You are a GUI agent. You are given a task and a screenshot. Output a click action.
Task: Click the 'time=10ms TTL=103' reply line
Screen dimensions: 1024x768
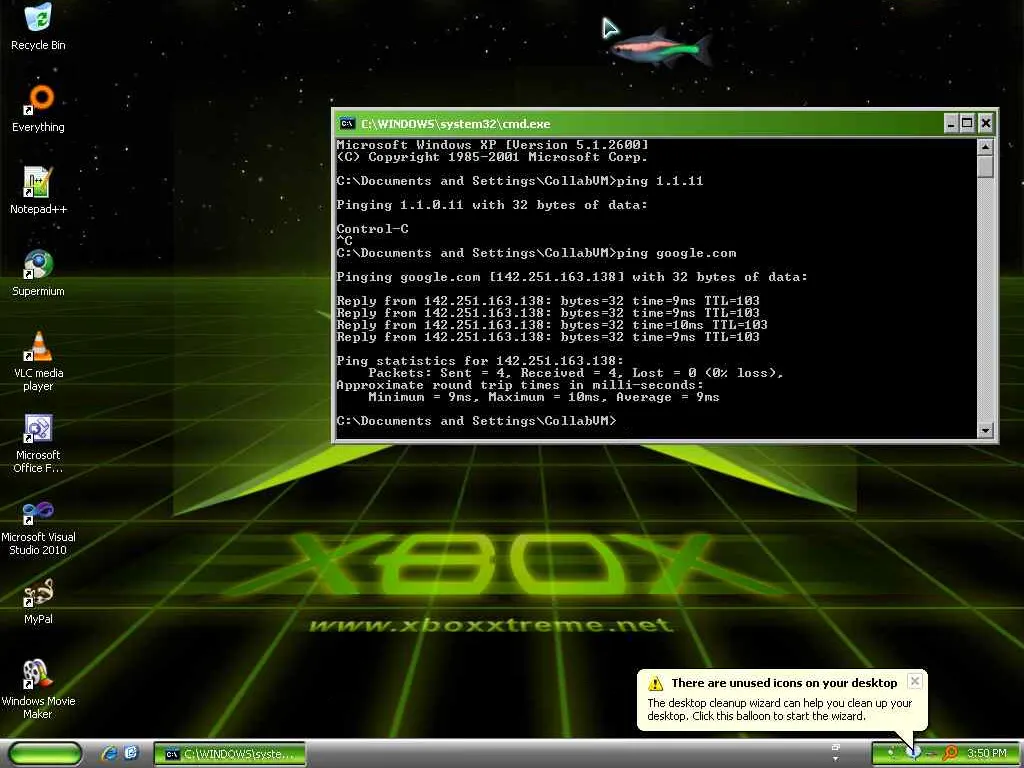(x=552, y=325)
